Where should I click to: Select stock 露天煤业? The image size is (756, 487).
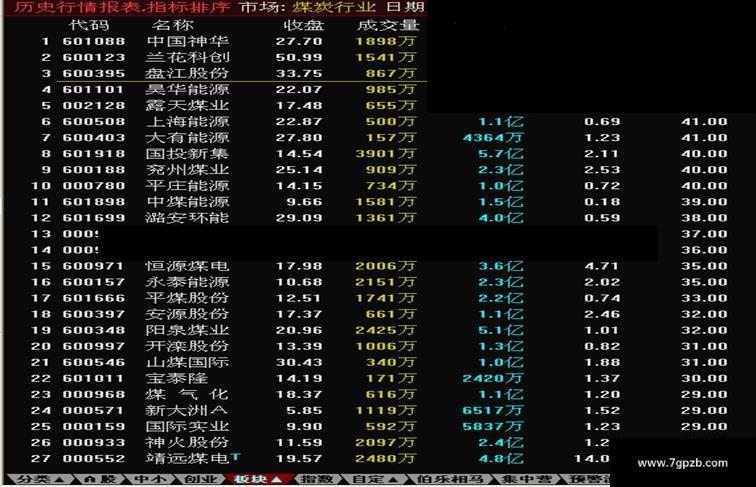[188, 105]
